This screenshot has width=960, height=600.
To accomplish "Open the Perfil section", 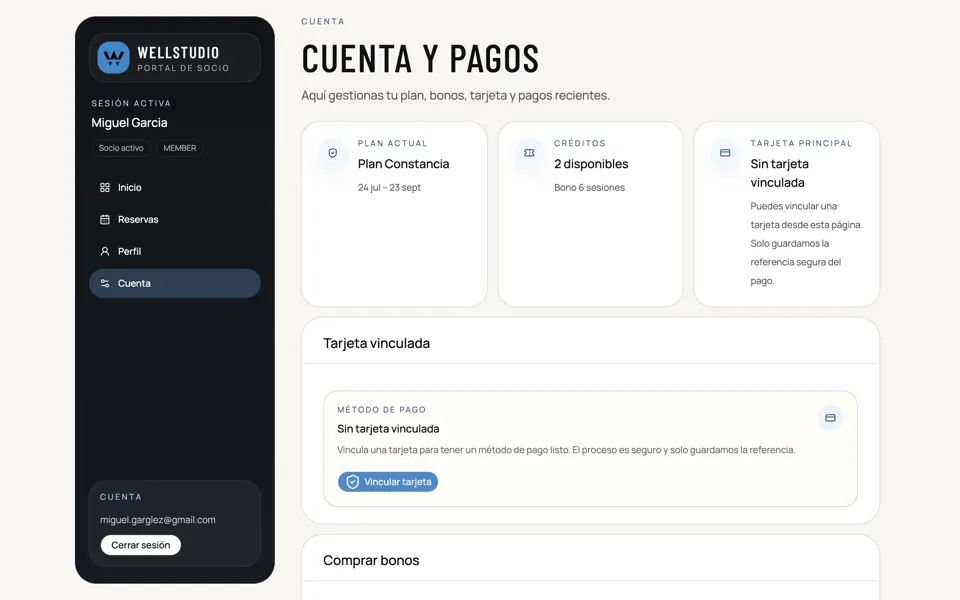I will tap(174, 251).
